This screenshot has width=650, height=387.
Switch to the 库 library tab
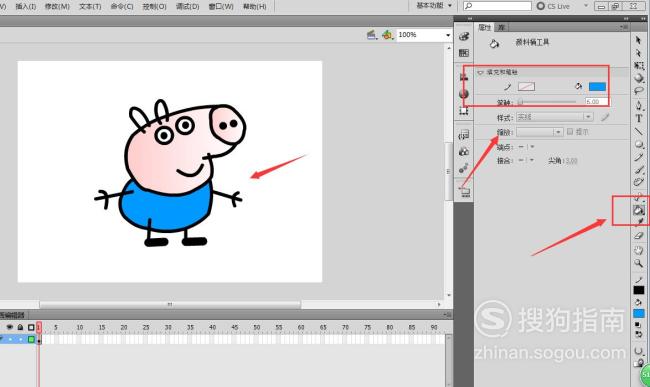click(502, 27)
